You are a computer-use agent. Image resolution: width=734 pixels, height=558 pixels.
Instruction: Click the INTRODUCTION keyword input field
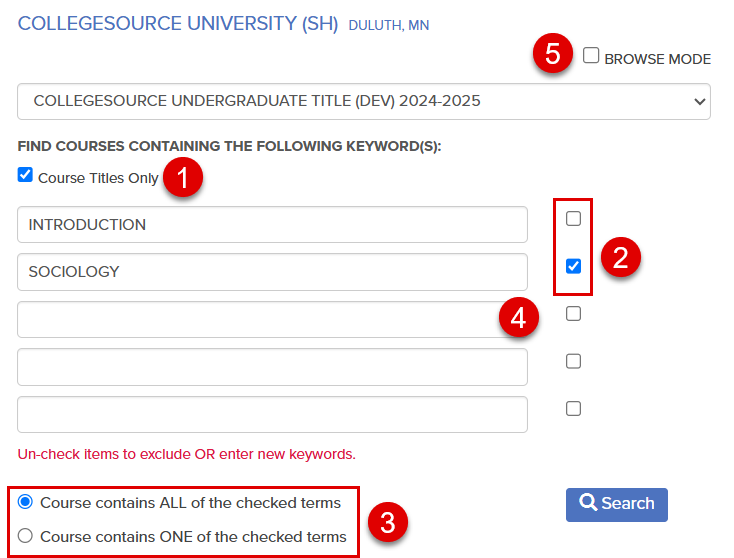(272, 225)
